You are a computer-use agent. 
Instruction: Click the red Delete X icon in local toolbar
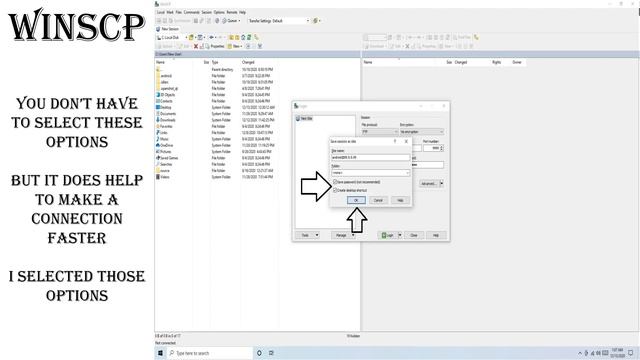[x=196, y=46]
